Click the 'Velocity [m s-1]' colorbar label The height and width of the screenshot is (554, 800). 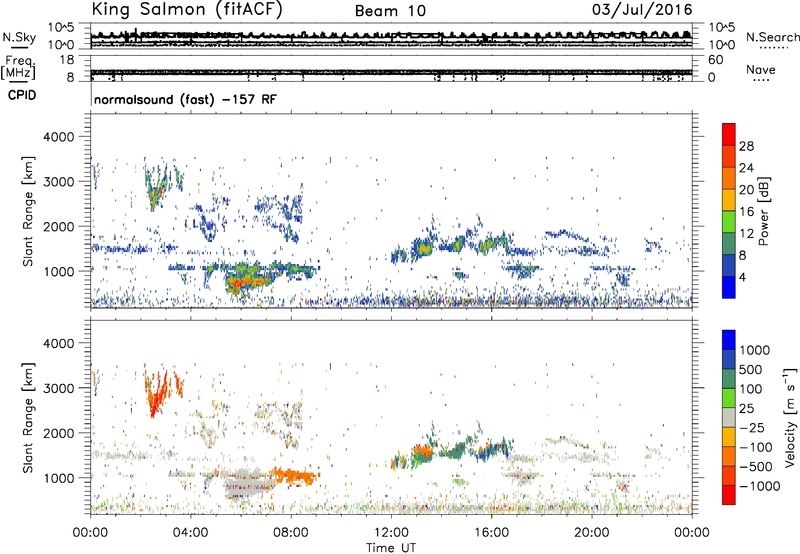click(x=790, y=417)
